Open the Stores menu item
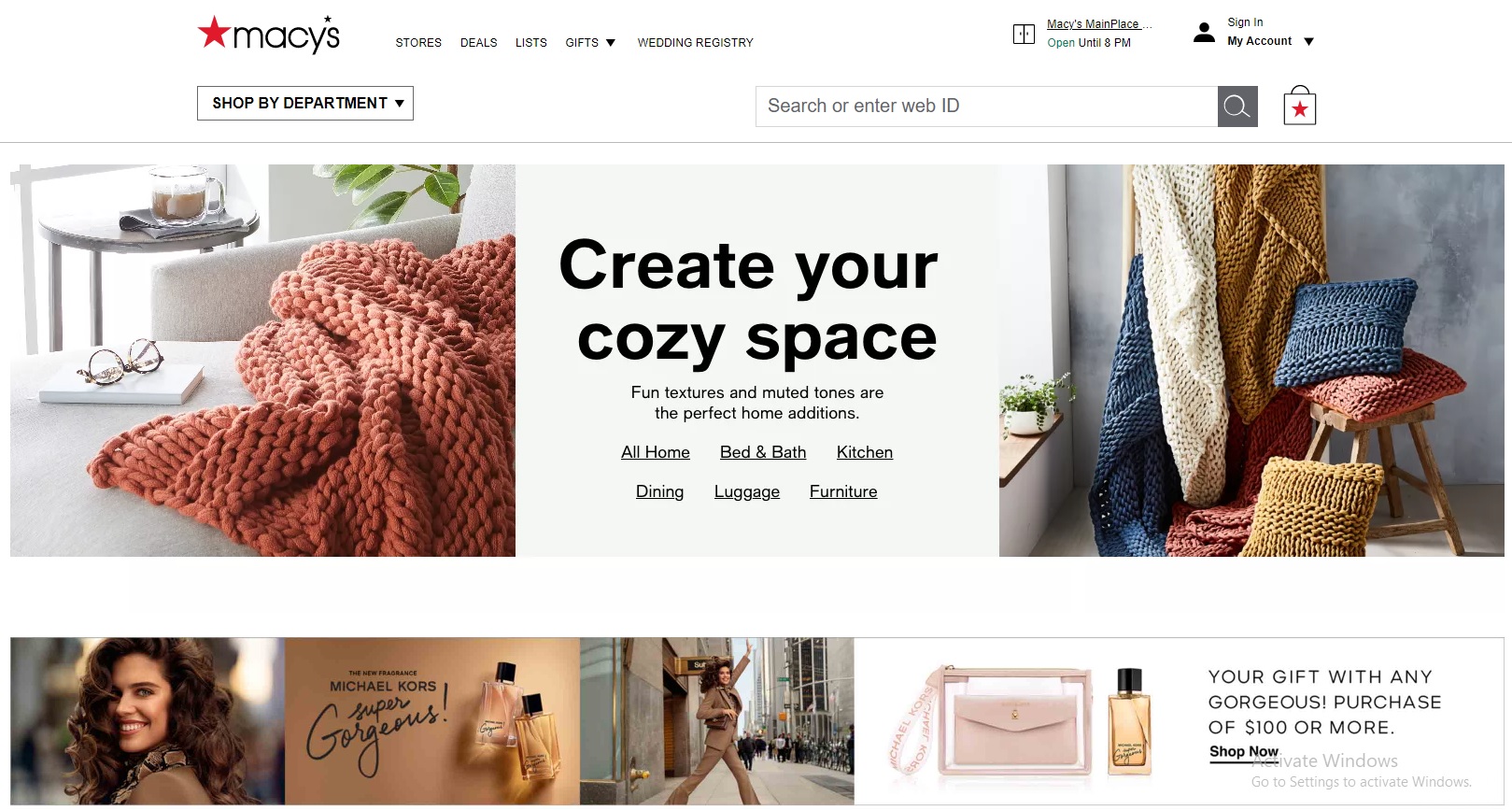1512x810 pixels. [418, 43]
